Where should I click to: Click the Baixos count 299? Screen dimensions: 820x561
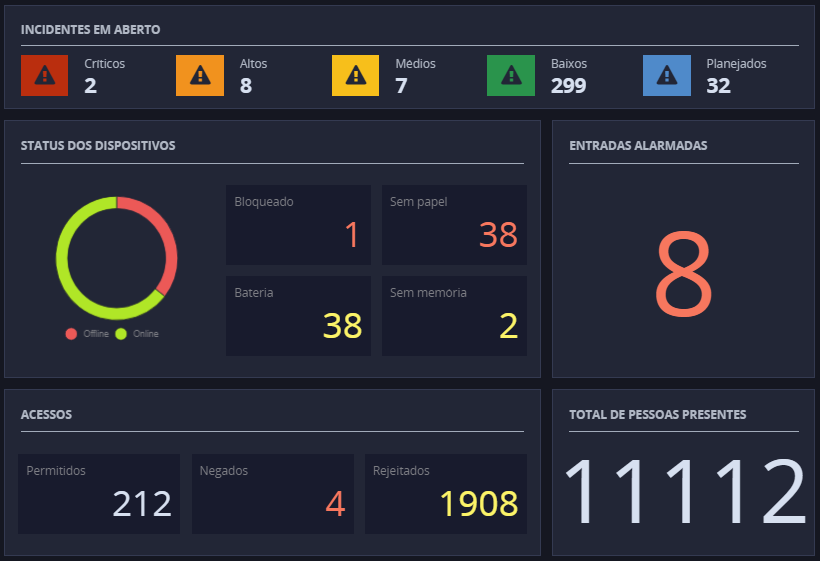(568, 86)
